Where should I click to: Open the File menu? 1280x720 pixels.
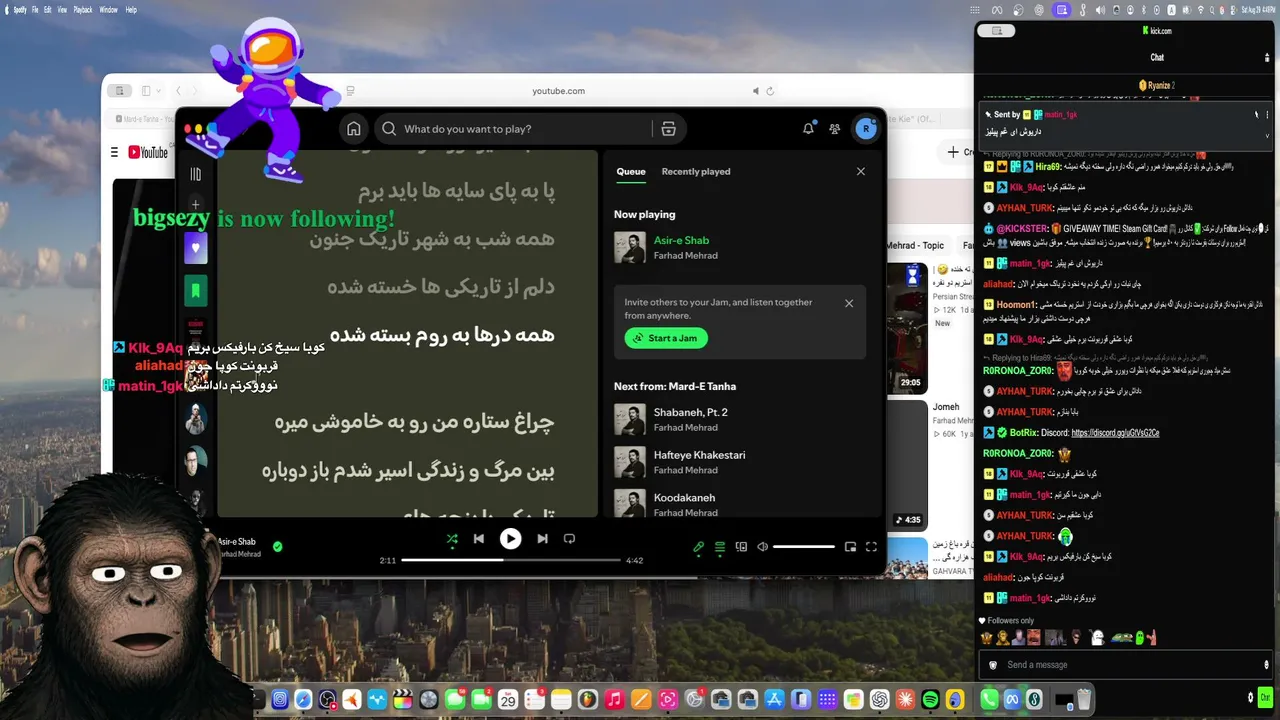36,10
